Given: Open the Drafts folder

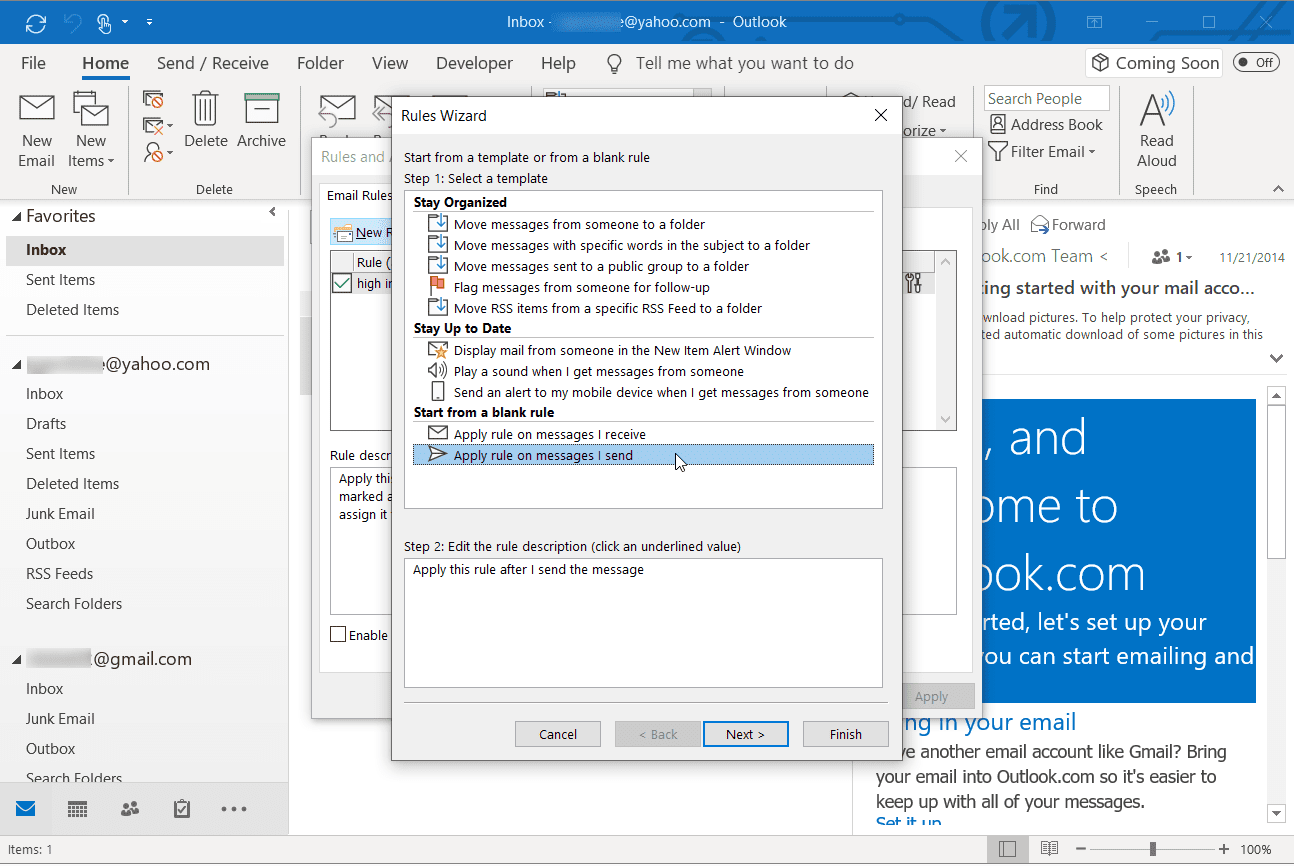Looking at the screenshot, I should (144, 424).
